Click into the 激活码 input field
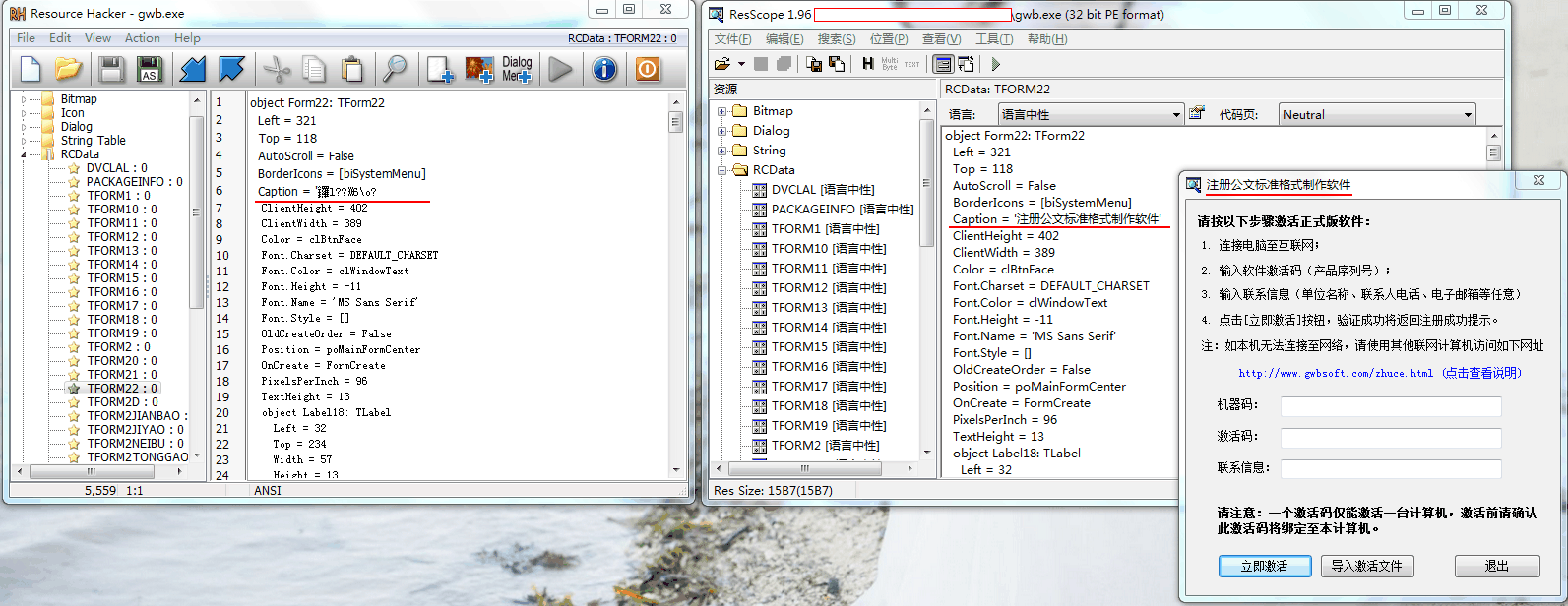 point(1391,437)
